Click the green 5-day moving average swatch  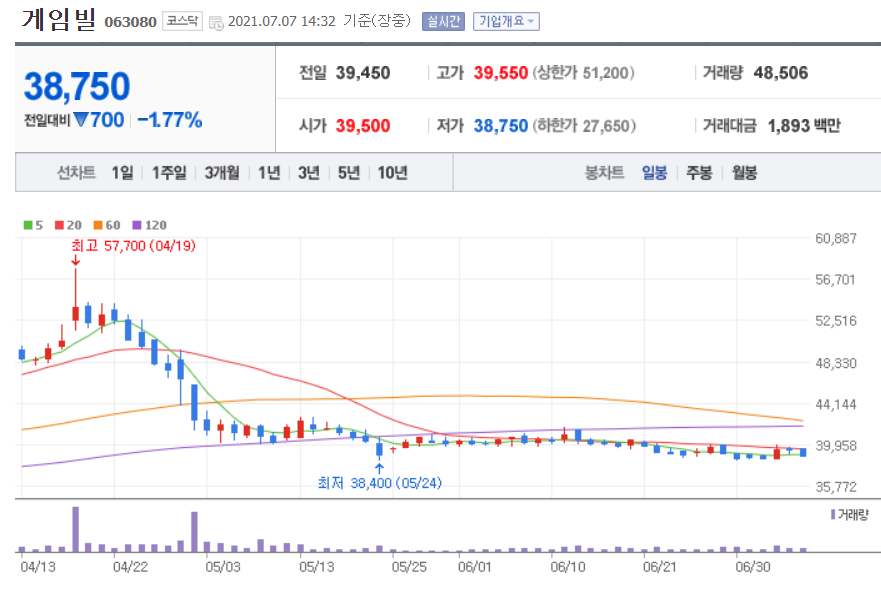(x=28, y=225)
